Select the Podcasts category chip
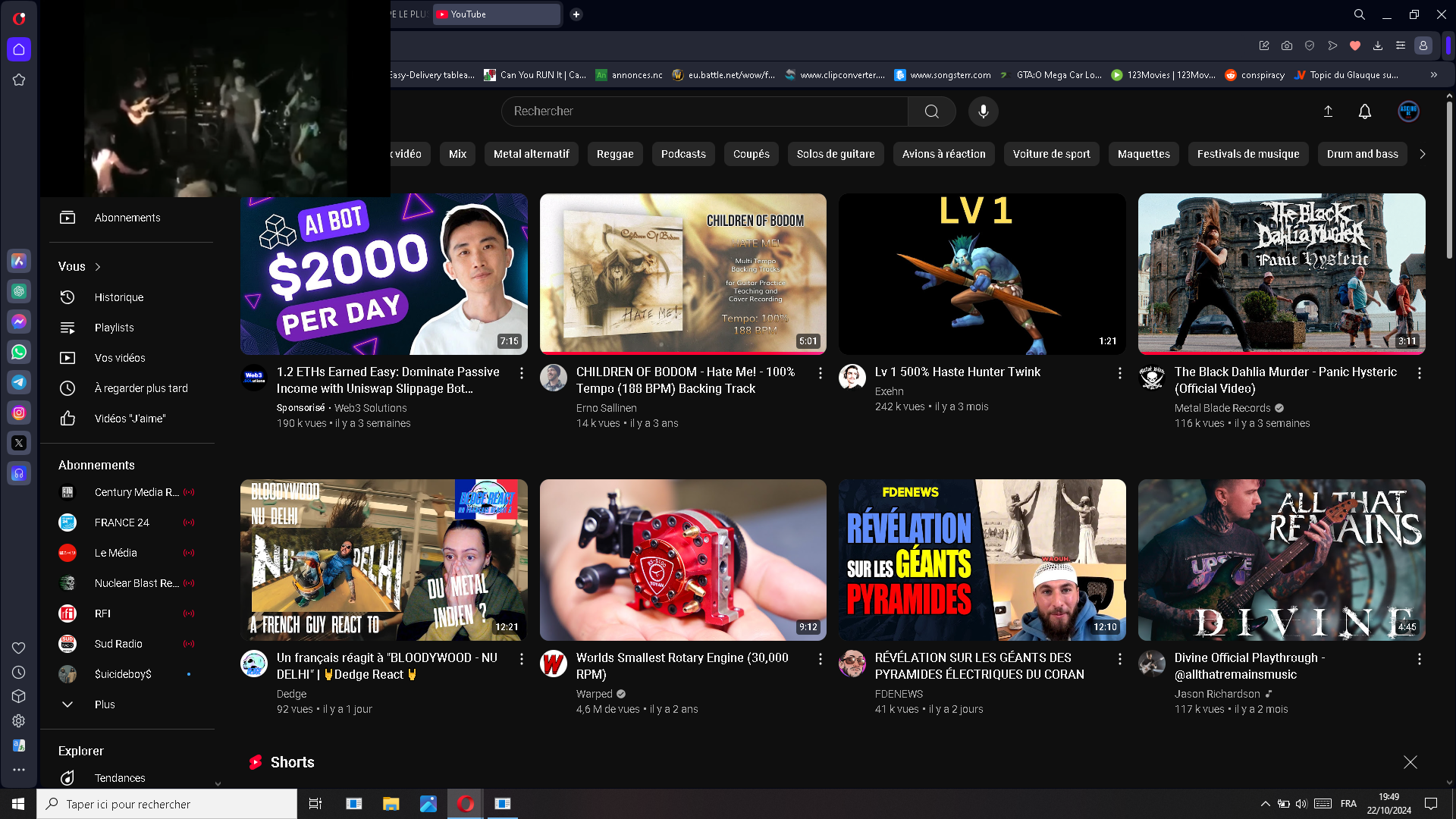Viewport: 1456px width, 819px height. click(x=683, y=154)
